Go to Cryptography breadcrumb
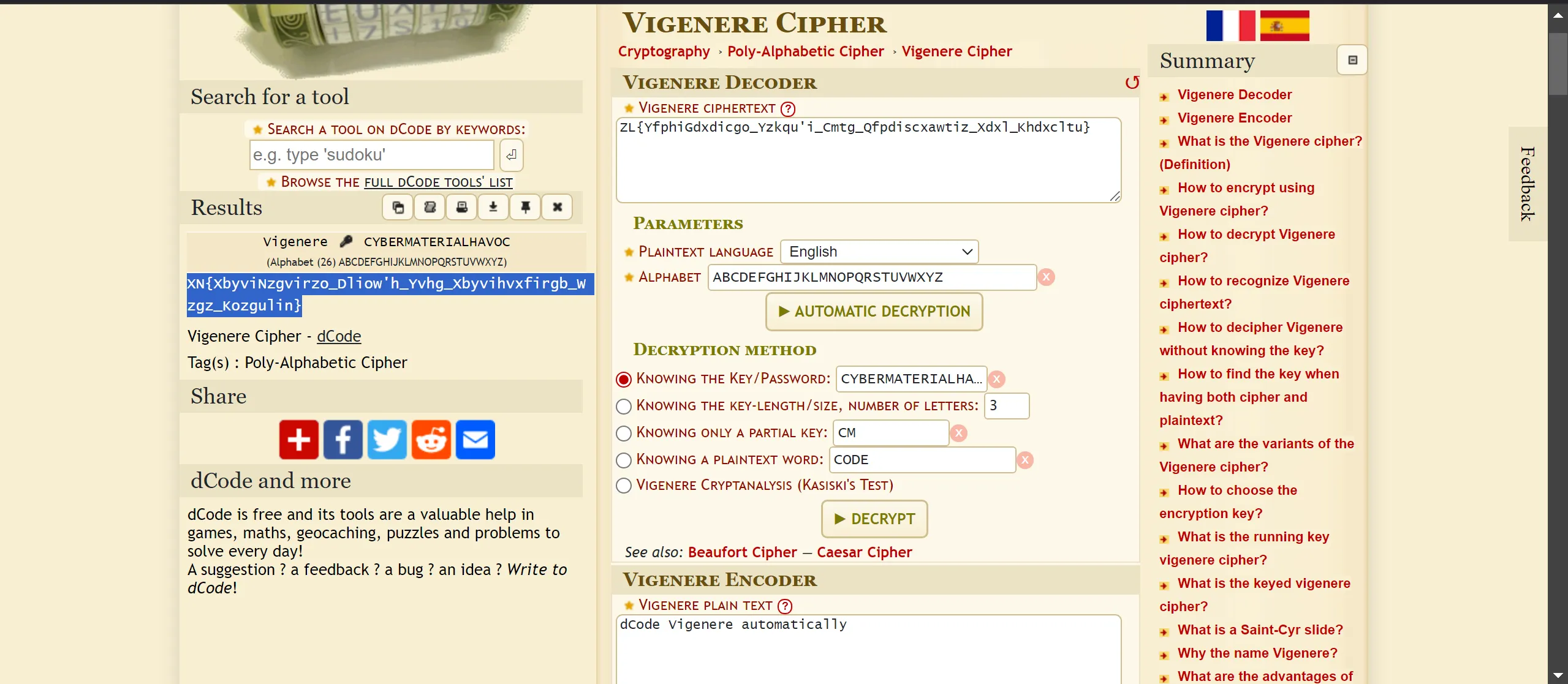This screenshot has width=1568, height=684. [664, 51]
